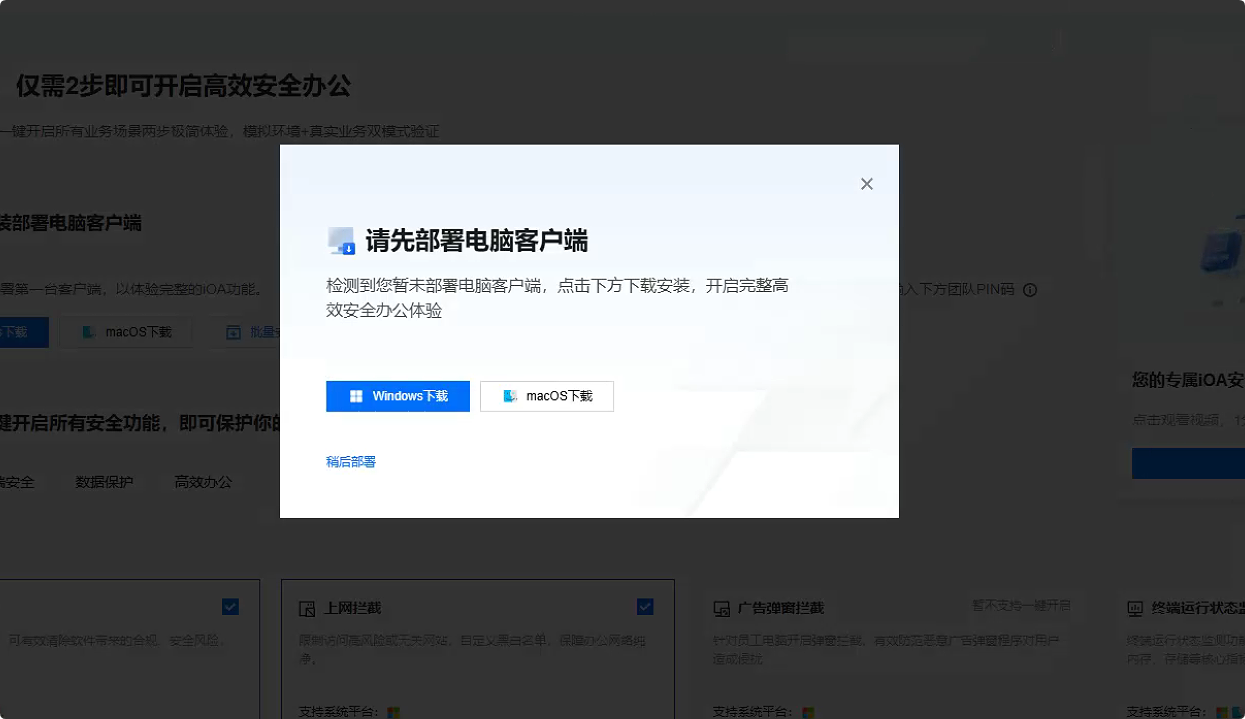
Task: Click the computer download icon beside the dialog title
Action: tap(342, 241)
